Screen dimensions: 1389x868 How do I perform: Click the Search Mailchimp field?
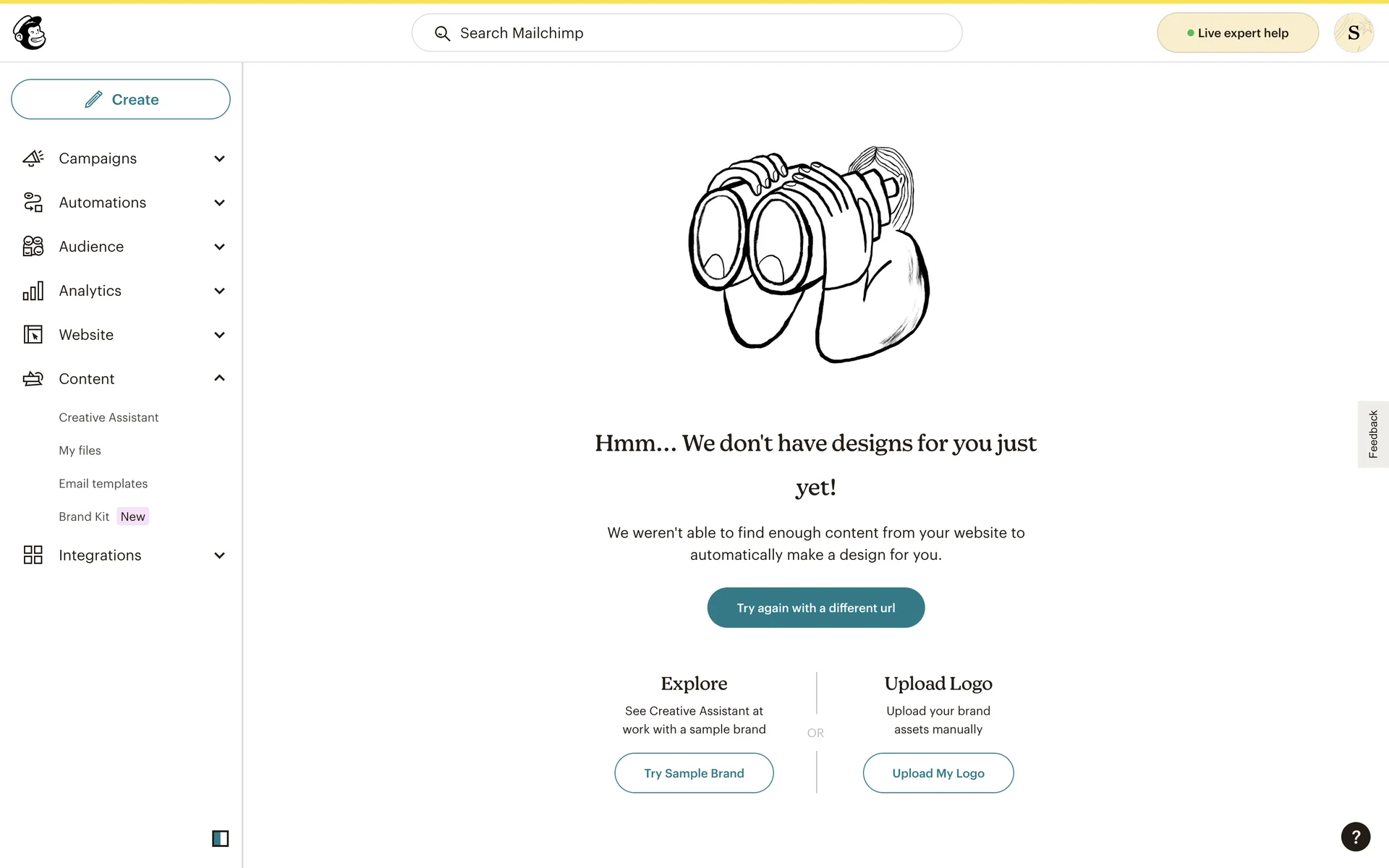click(x=687, y=33)
